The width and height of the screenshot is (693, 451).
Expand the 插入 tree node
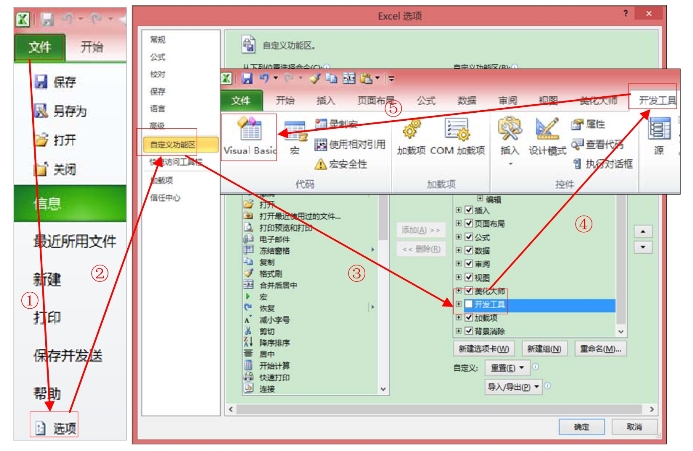click(459, 210)
